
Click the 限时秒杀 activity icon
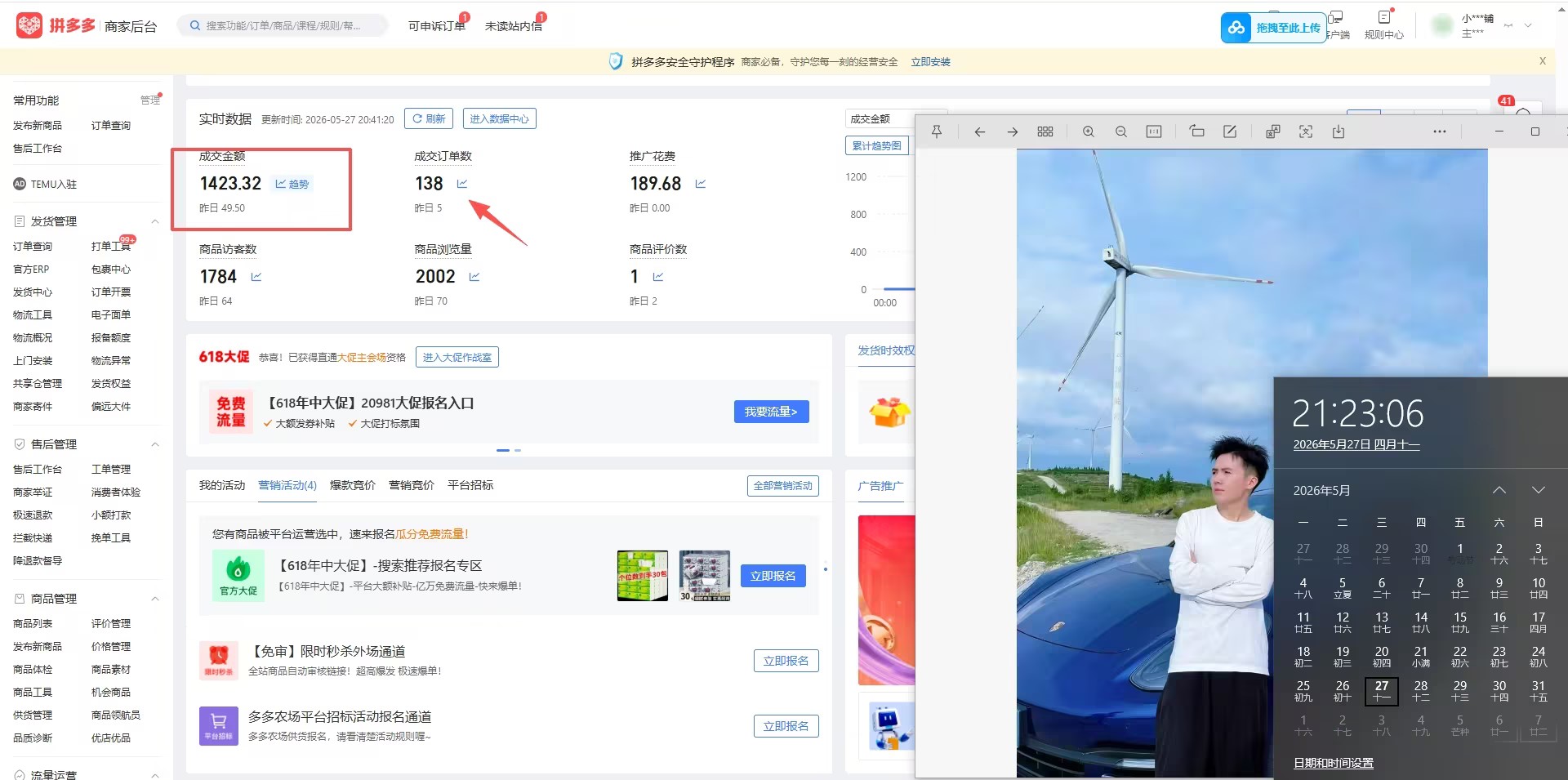[218, 660]
